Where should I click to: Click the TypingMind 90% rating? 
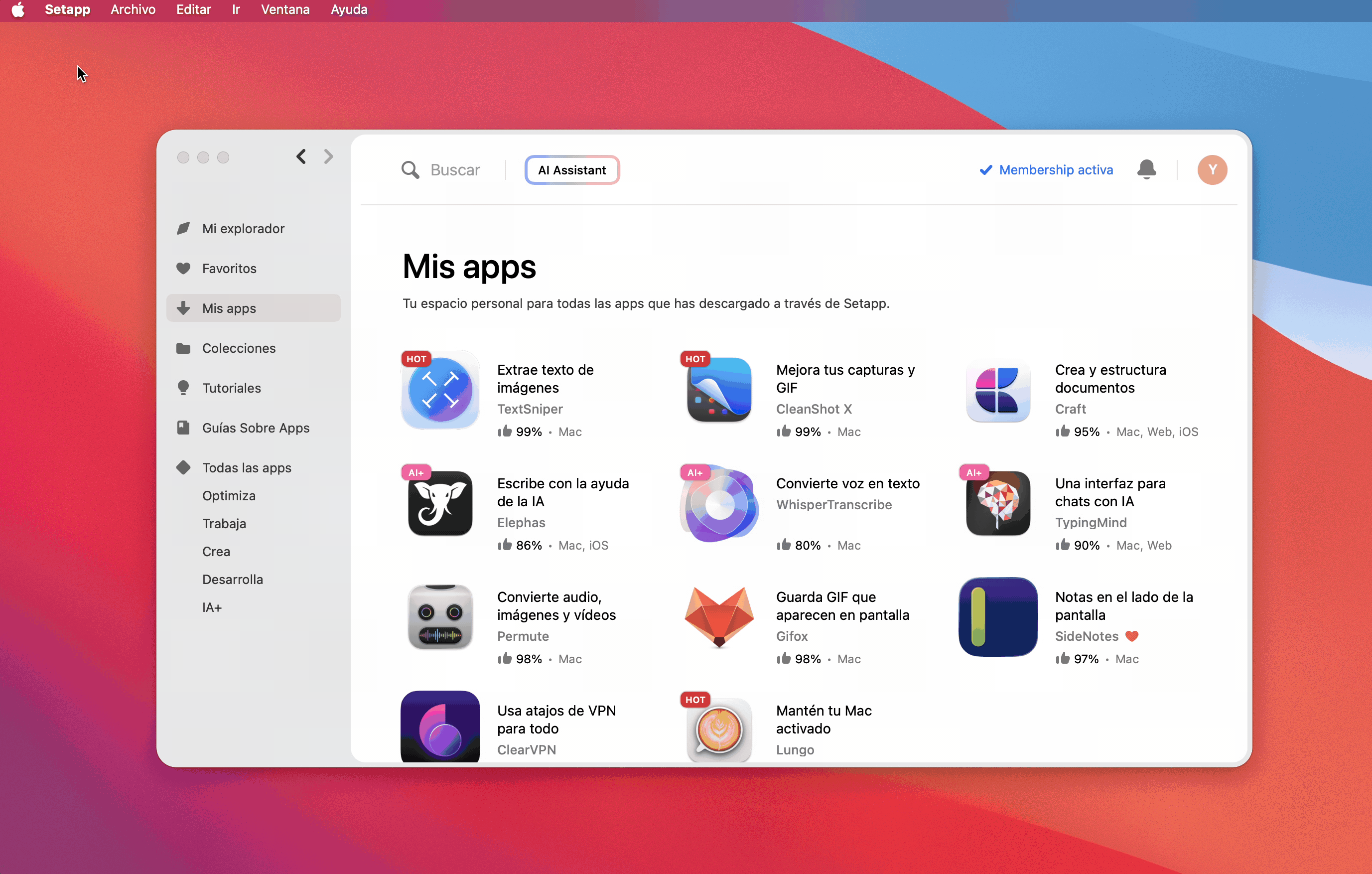pyautogui.click(x=1077, y=545)
